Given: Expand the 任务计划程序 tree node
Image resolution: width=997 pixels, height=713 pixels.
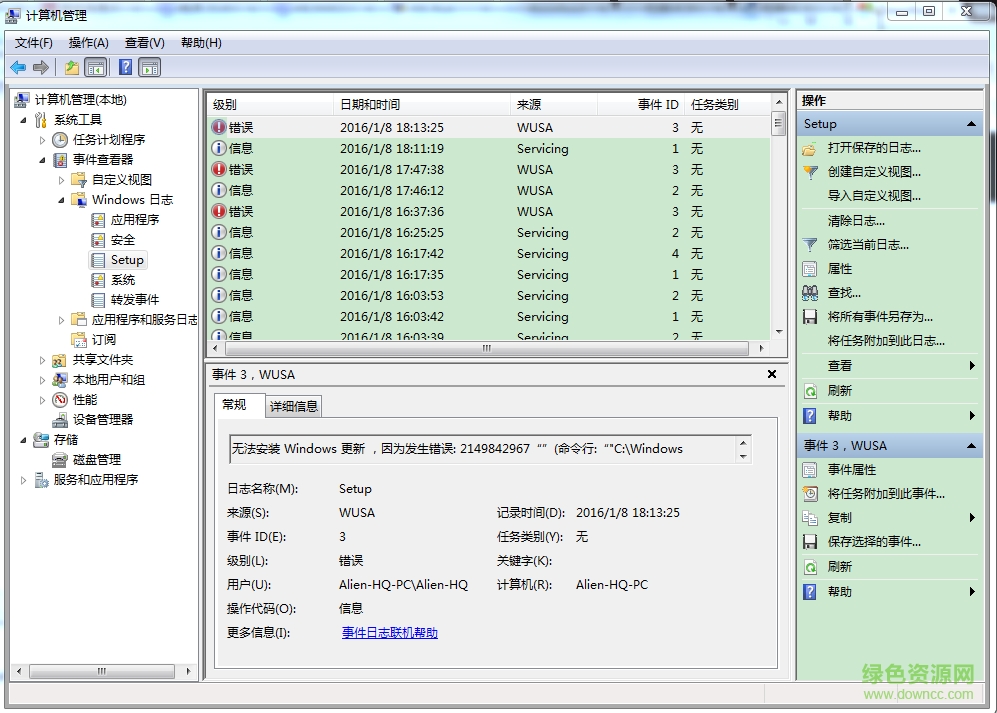Looking at the screenshot, I should tap(44, 140).
